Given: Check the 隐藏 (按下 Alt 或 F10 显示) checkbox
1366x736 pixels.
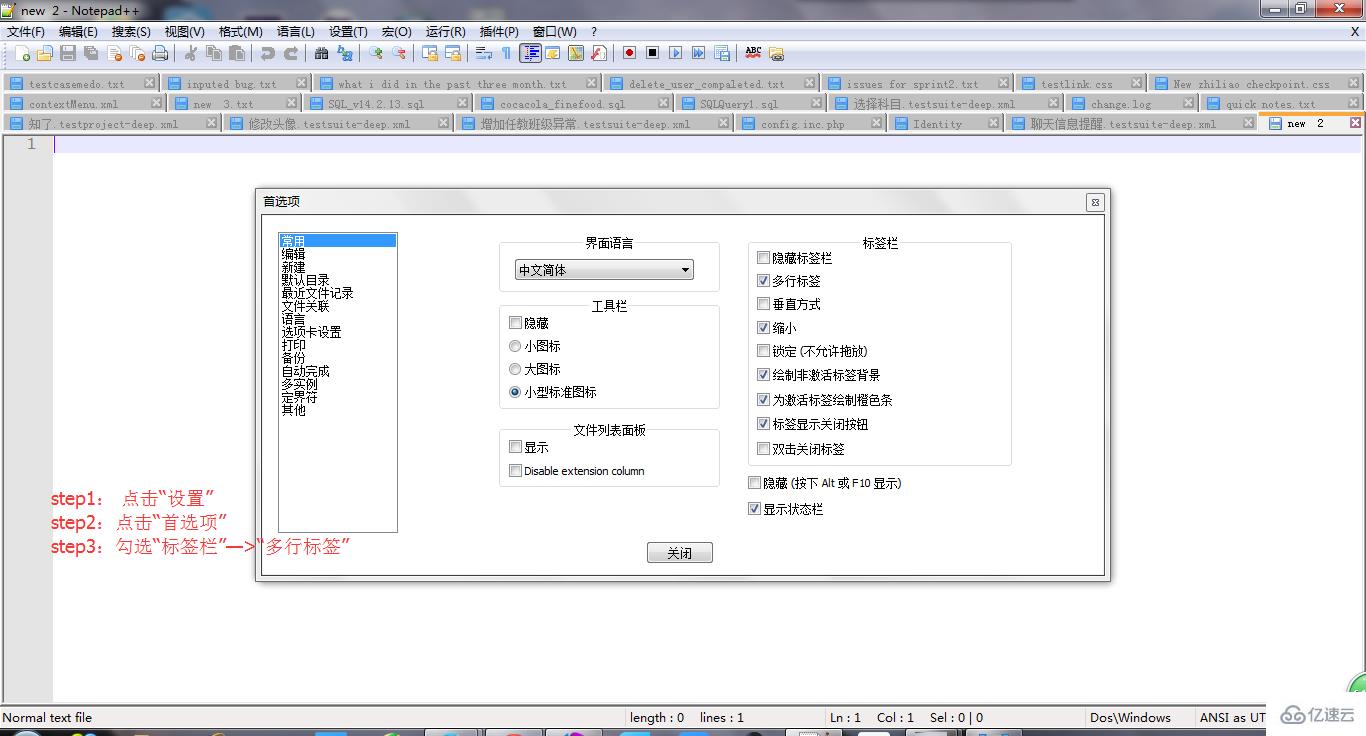Looking at the screenshot, I should pyautogui.click(x=755, y=483).
